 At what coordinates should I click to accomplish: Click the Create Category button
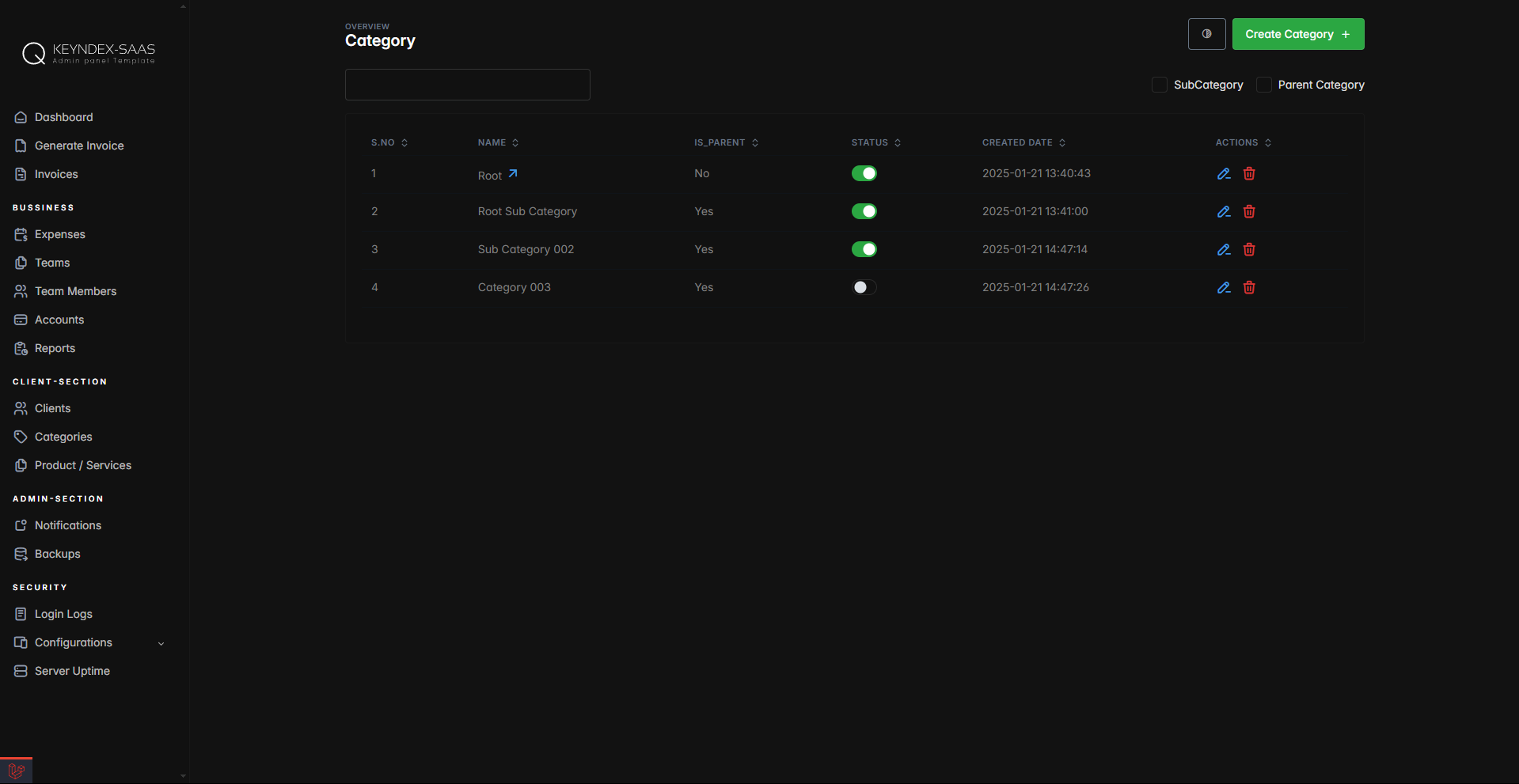(1297, 34)
